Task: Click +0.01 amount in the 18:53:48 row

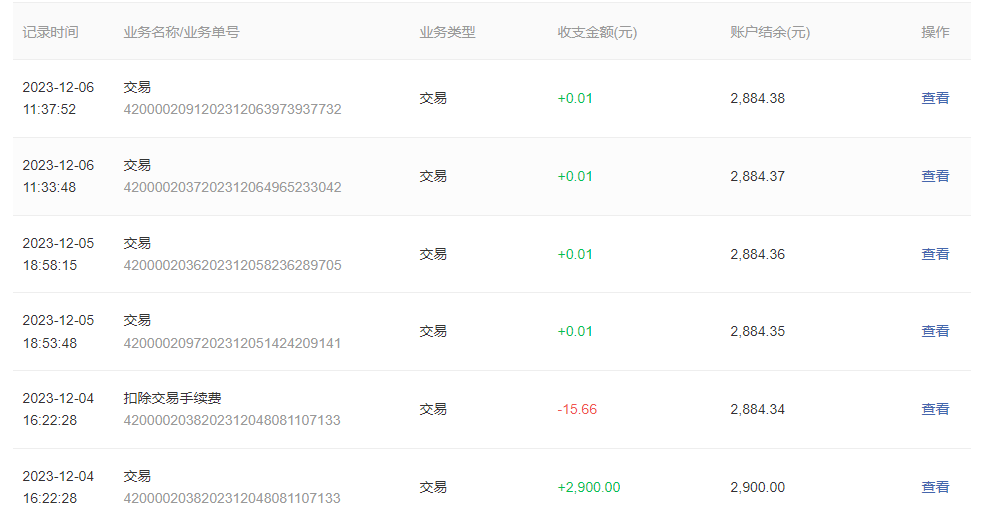Action: point(575,331)
